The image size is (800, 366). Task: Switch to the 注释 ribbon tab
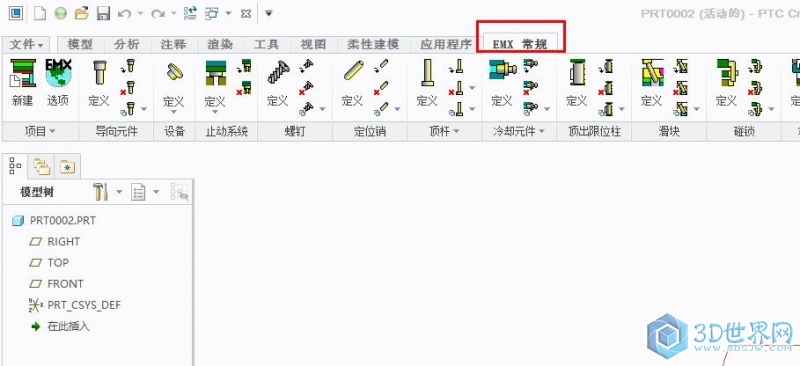[174, 45]
